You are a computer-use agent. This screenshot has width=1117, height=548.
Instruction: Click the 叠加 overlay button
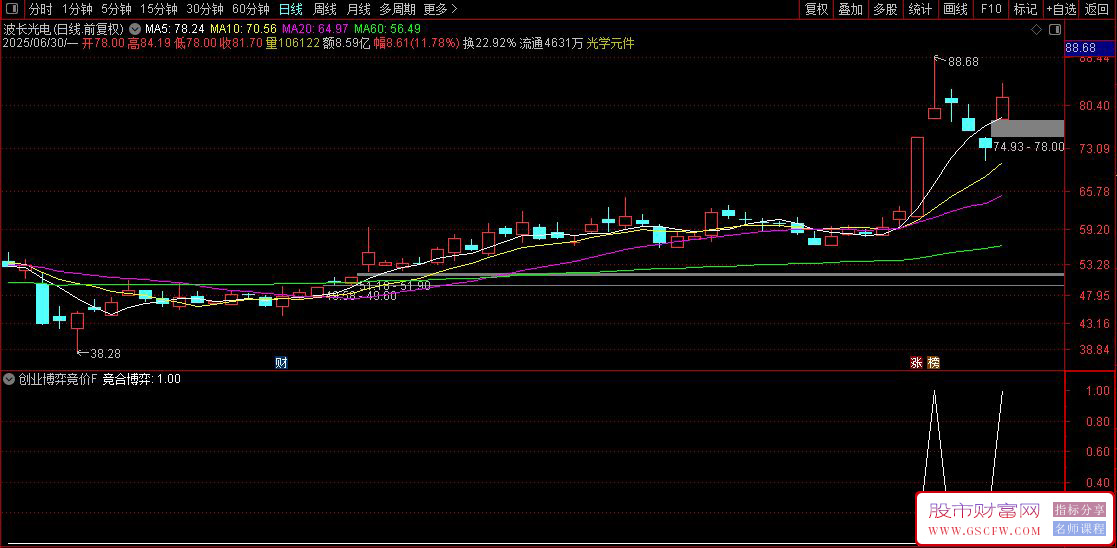pyautogui.click(x=851, y=9)
